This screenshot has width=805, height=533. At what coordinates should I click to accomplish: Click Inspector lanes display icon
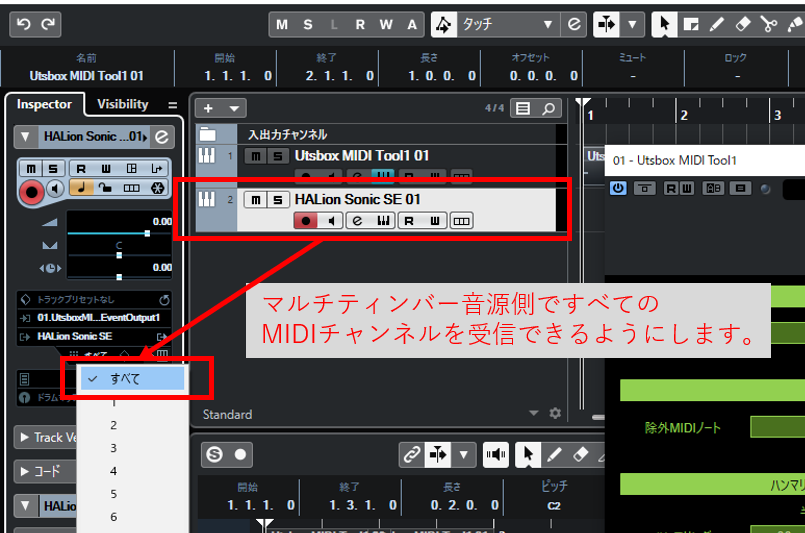click(x=131, y=188)
